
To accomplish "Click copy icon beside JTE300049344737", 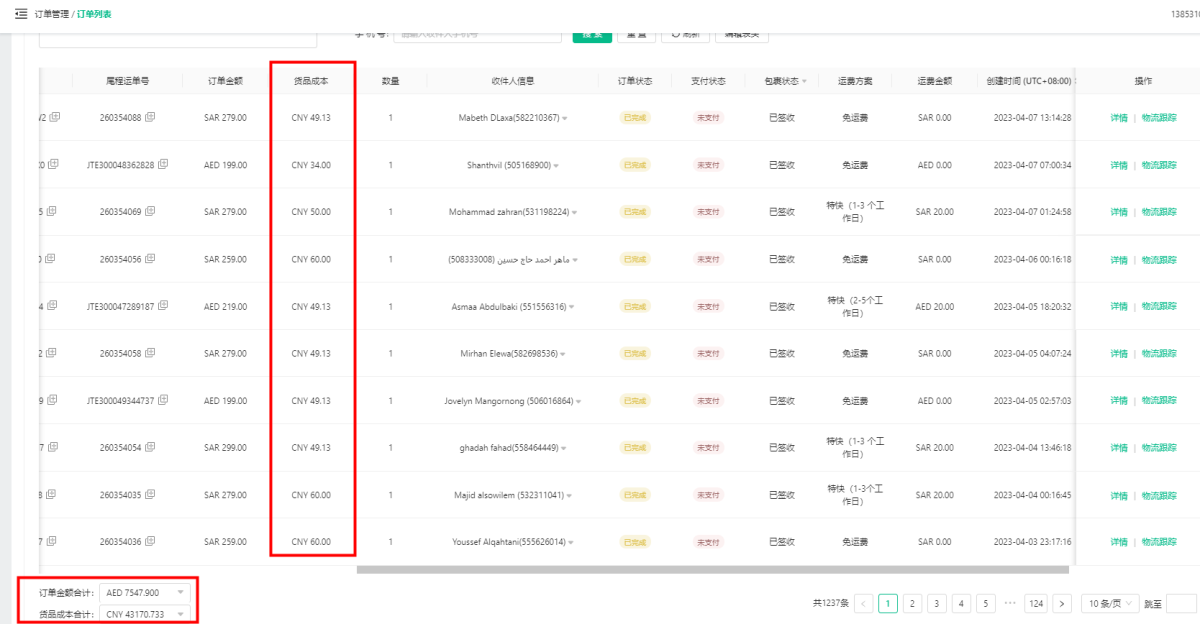I will pos(161,400).
